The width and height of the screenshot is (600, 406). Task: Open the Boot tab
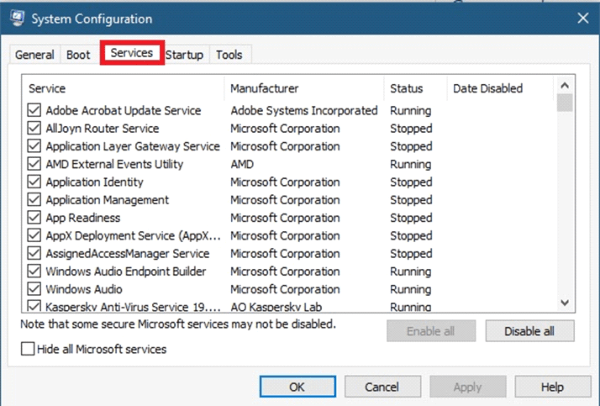click(x=78, y=55)
